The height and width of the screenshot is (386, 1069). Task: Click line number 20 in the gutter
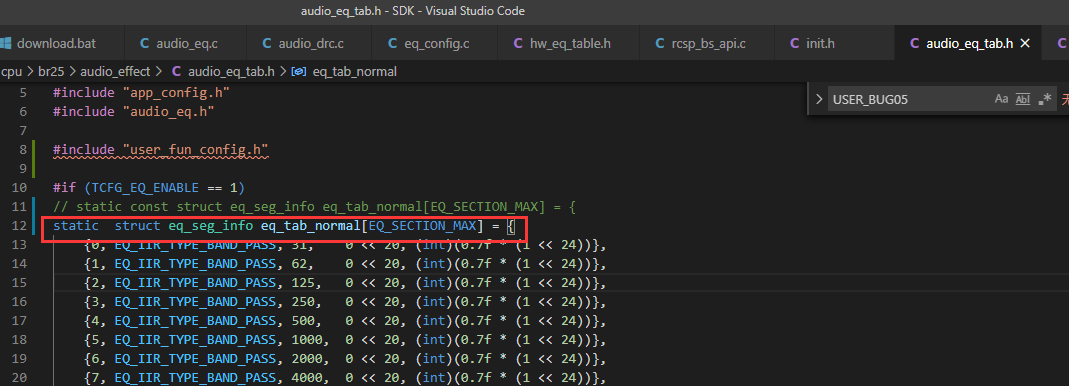19,377
